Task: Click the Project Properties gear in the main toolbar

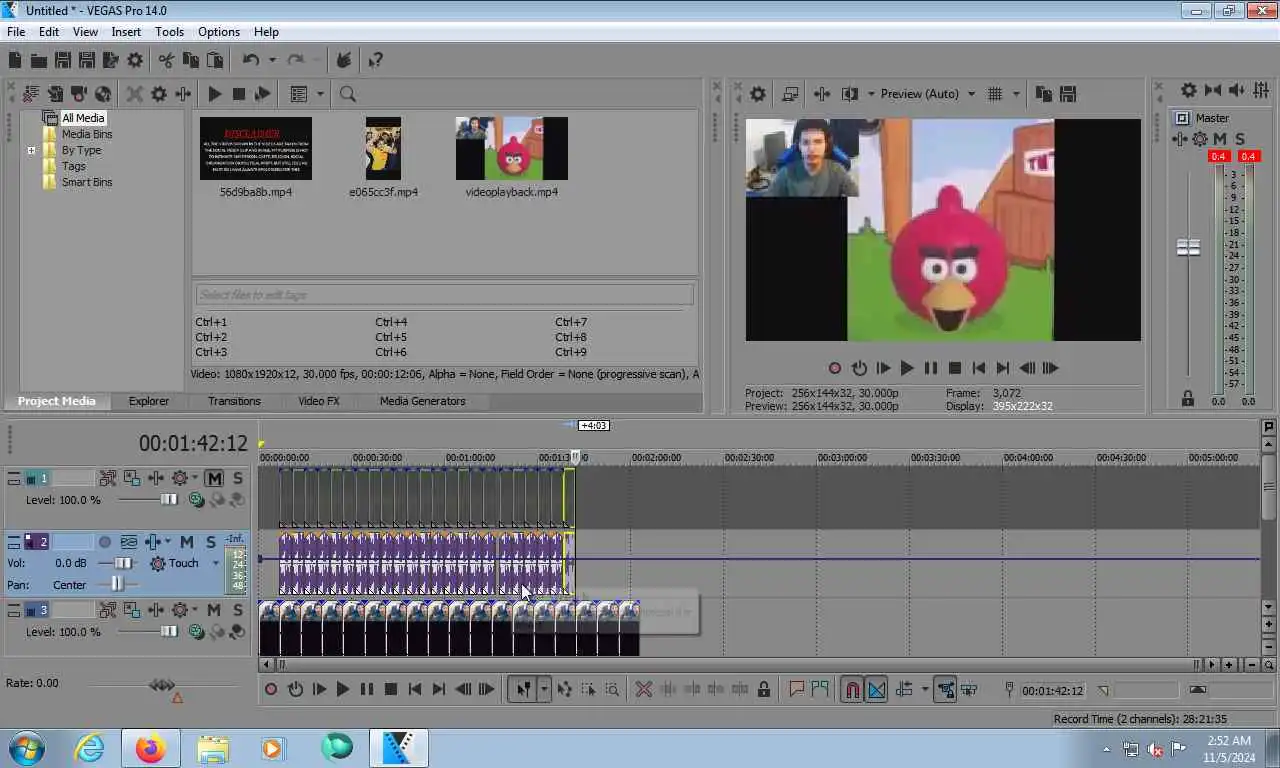Action: [x=134, y=61]
